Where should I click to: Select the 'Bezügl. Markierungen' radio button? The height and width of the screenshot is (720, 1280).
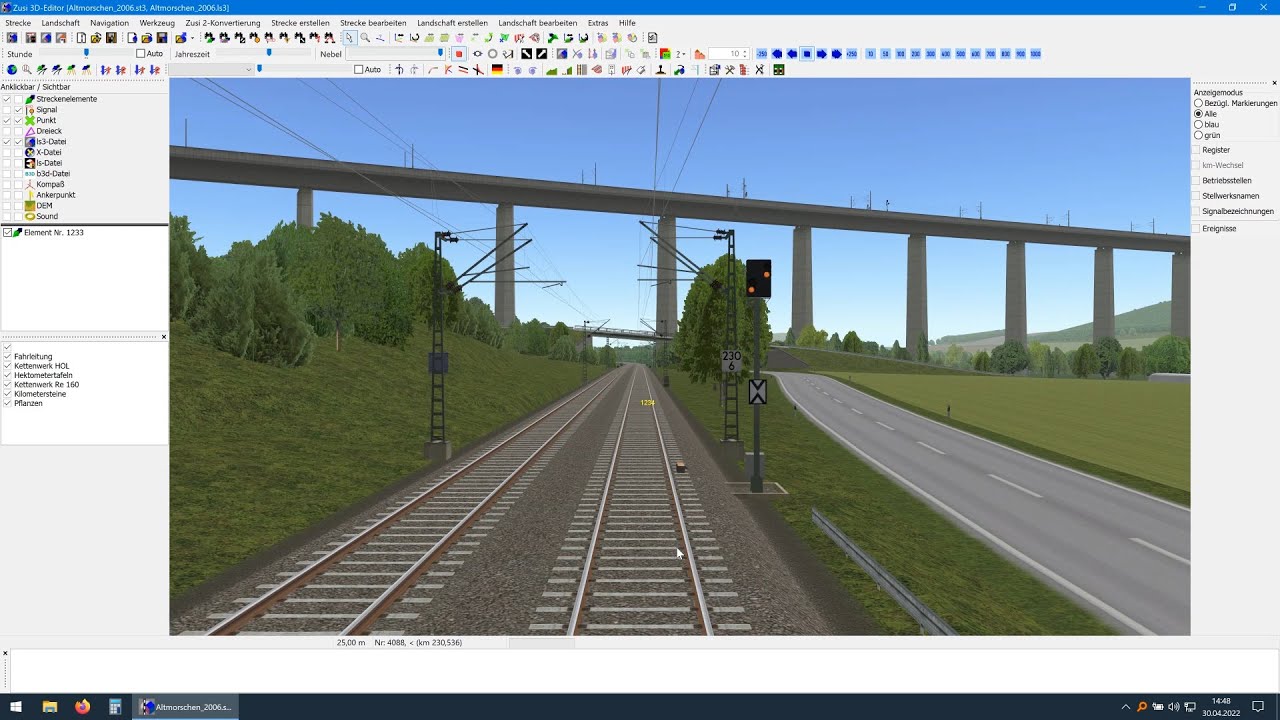1199,103
